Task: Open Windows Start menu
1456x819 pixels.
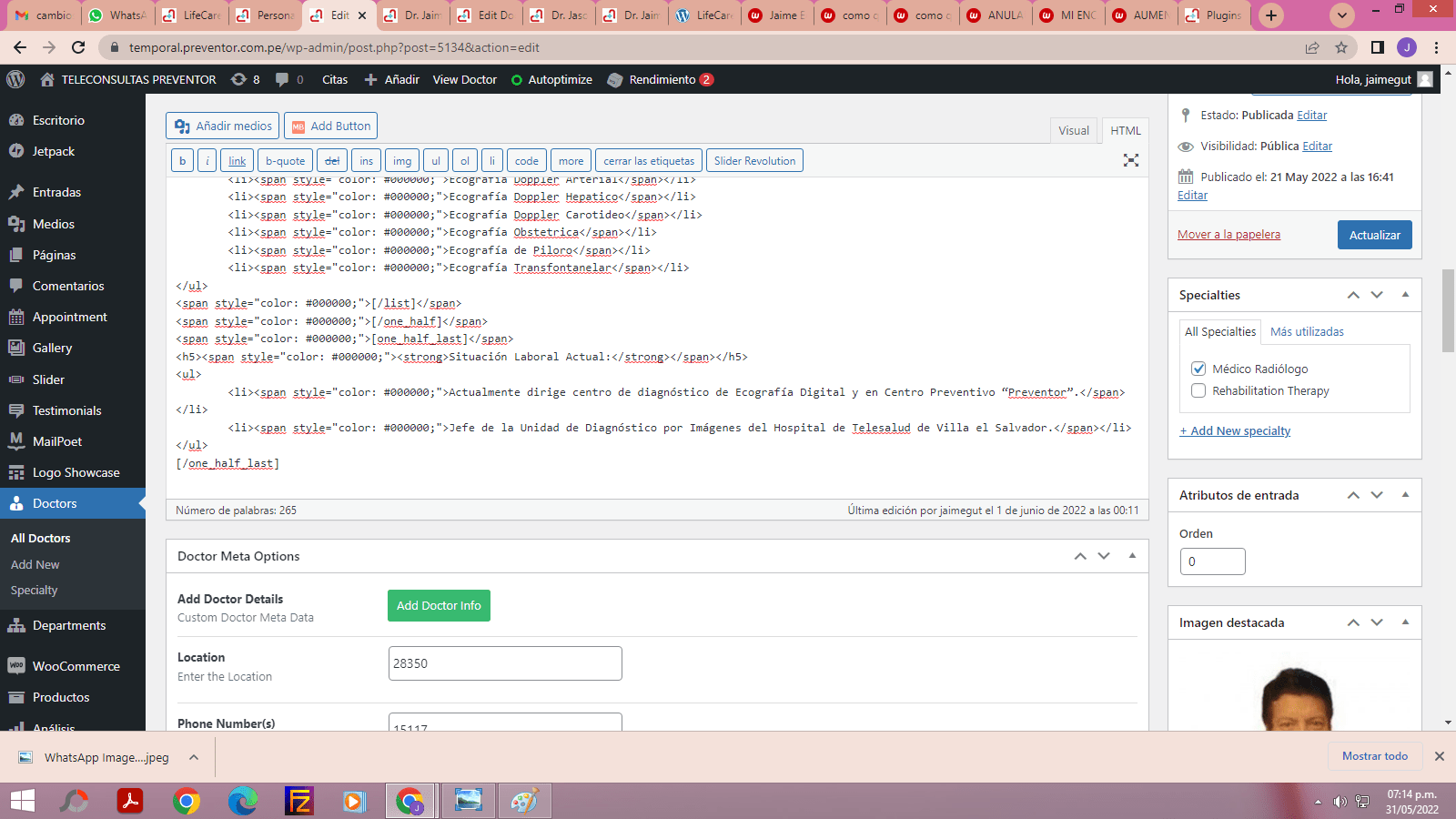Action: pyautogui.click(x=22, y=801)
